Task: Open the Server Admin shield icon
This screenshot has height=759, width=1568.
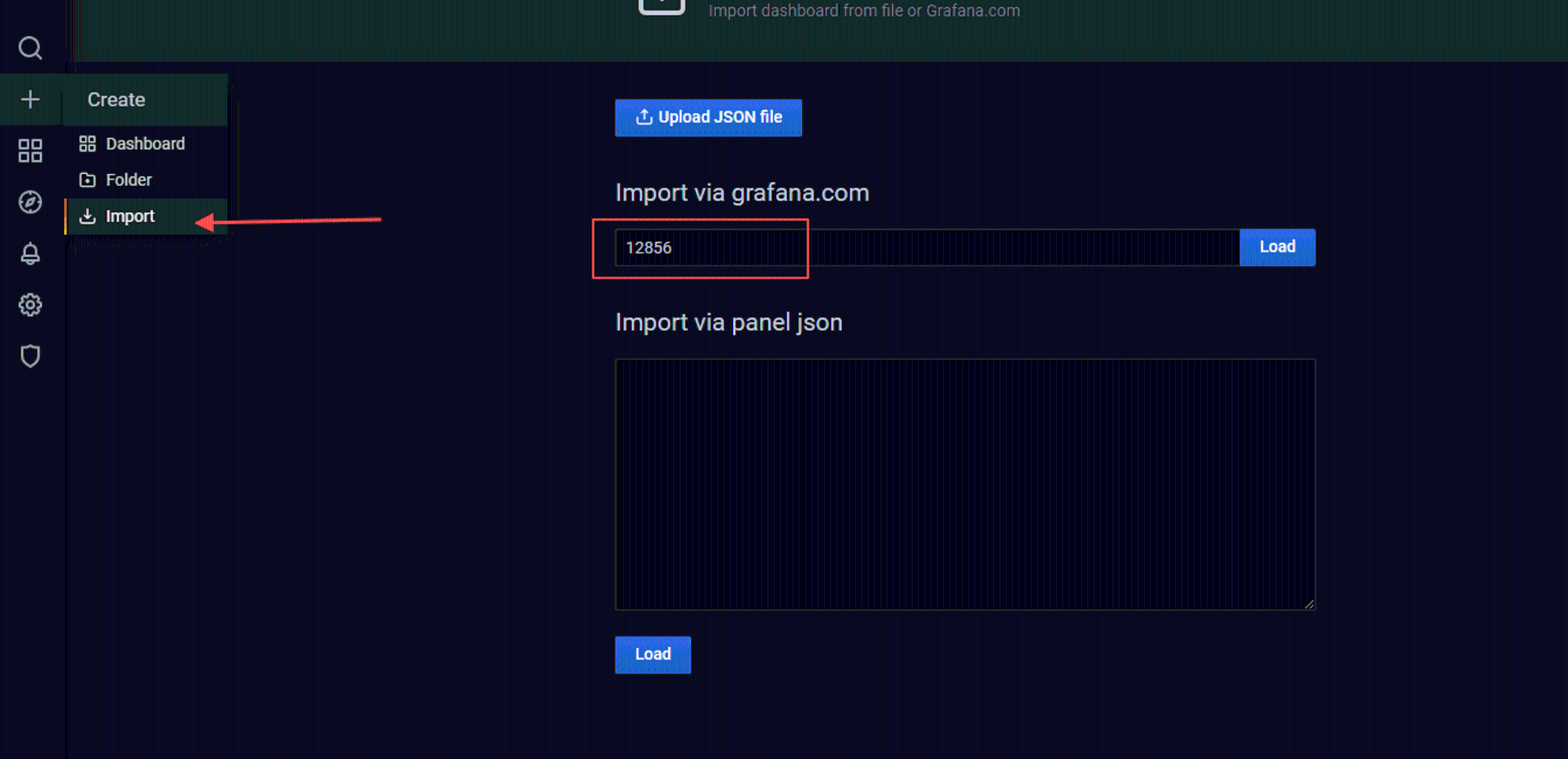Action: point(30,356)
